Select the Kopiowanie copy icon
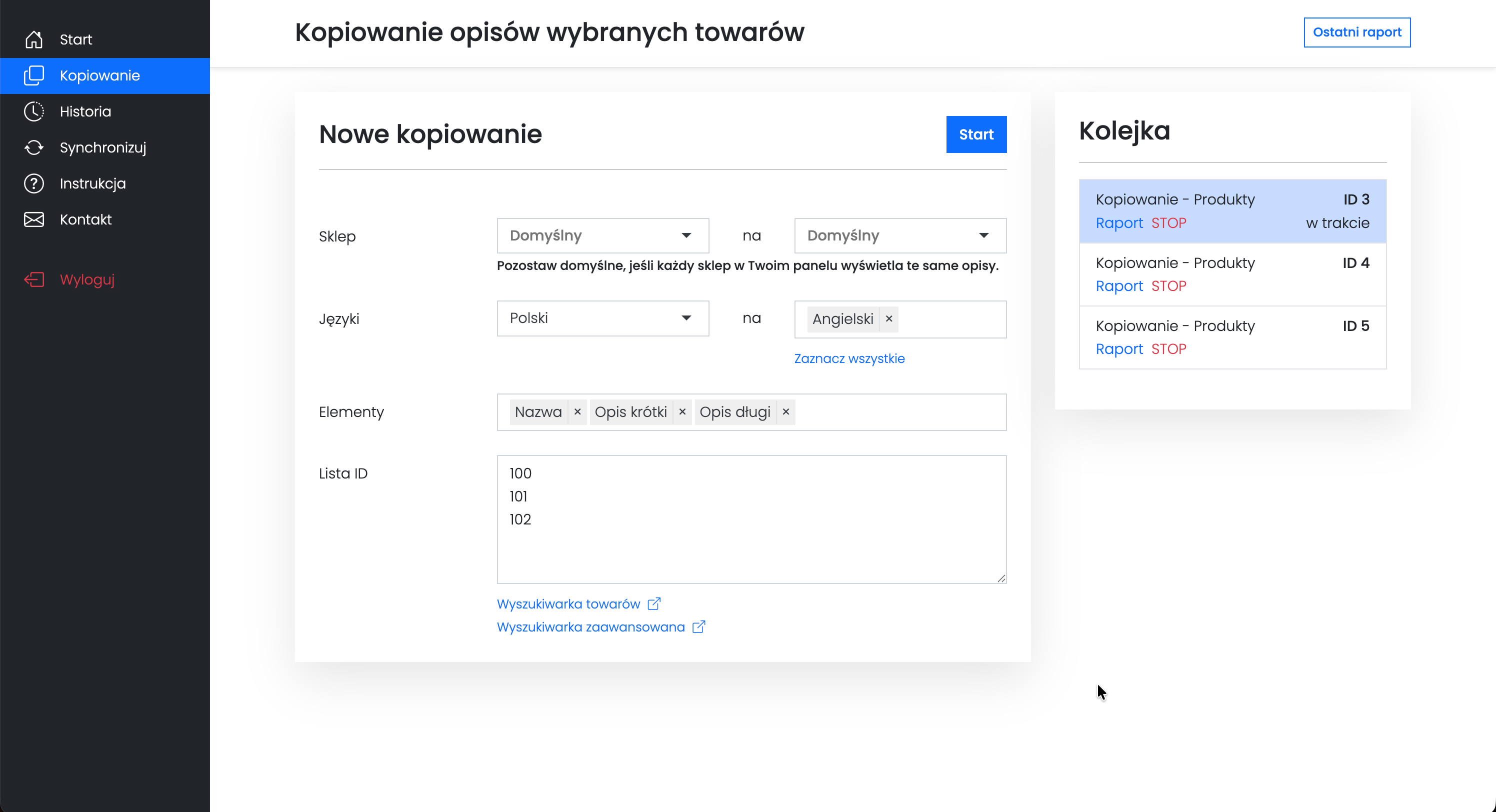The height and width of the screenshot is (812, 1496). tap(33, 75)
